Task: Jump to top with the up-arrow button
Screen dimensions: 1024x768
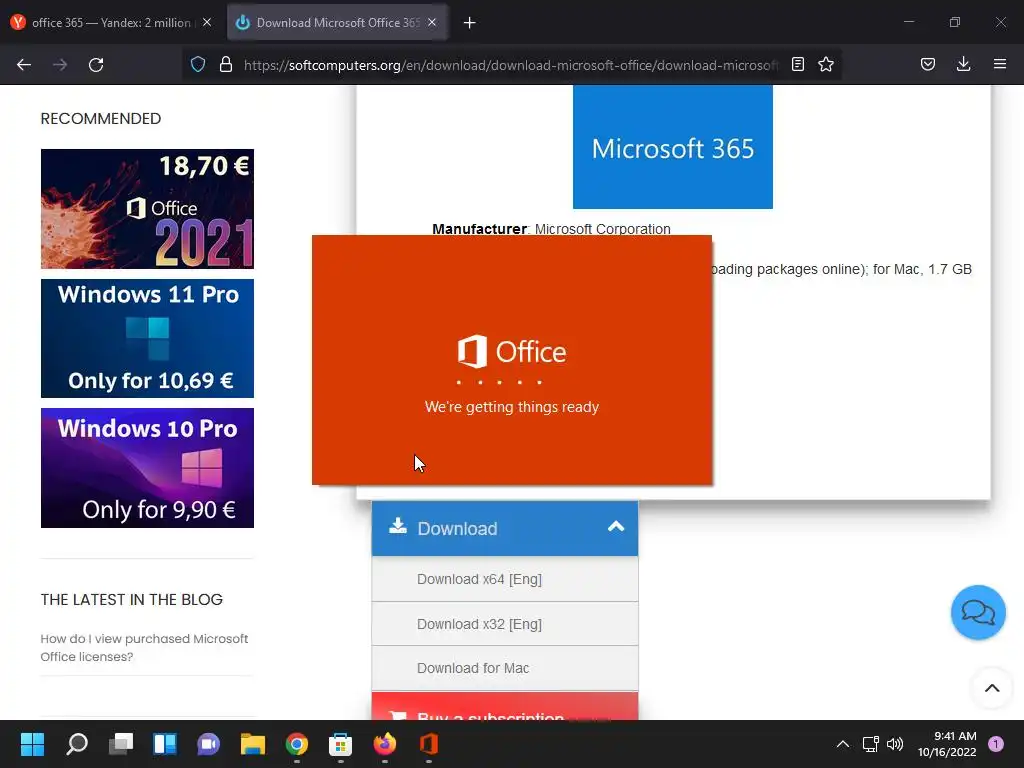Action: pyautogui.click(x=992, y=688)
